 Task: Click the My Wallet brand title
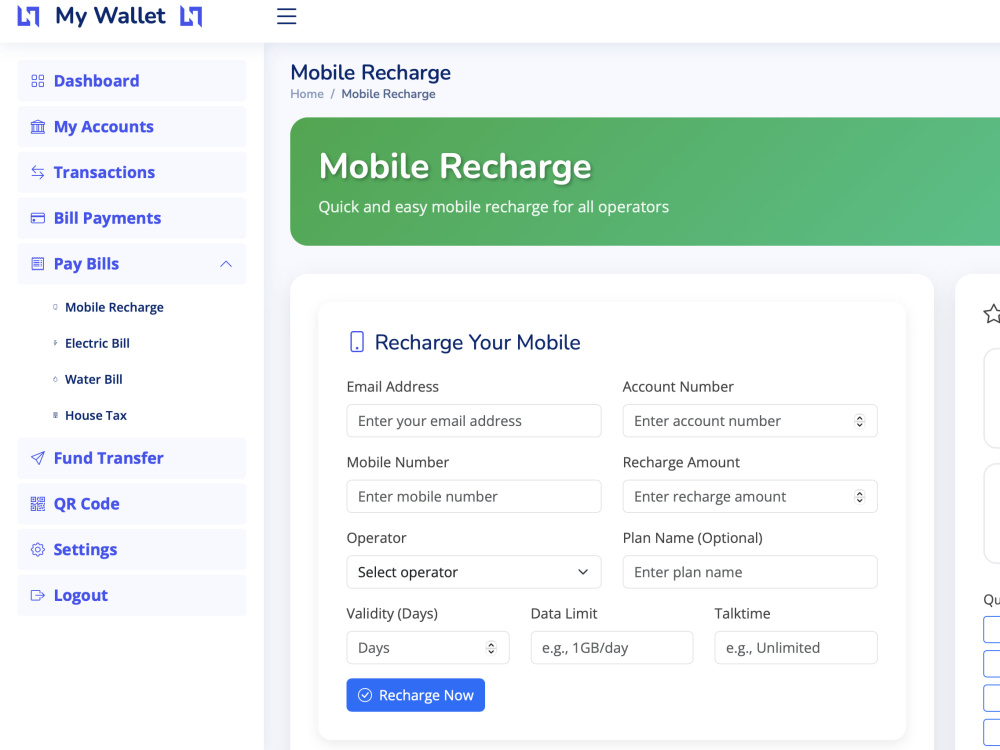click(x=110, y=16)
